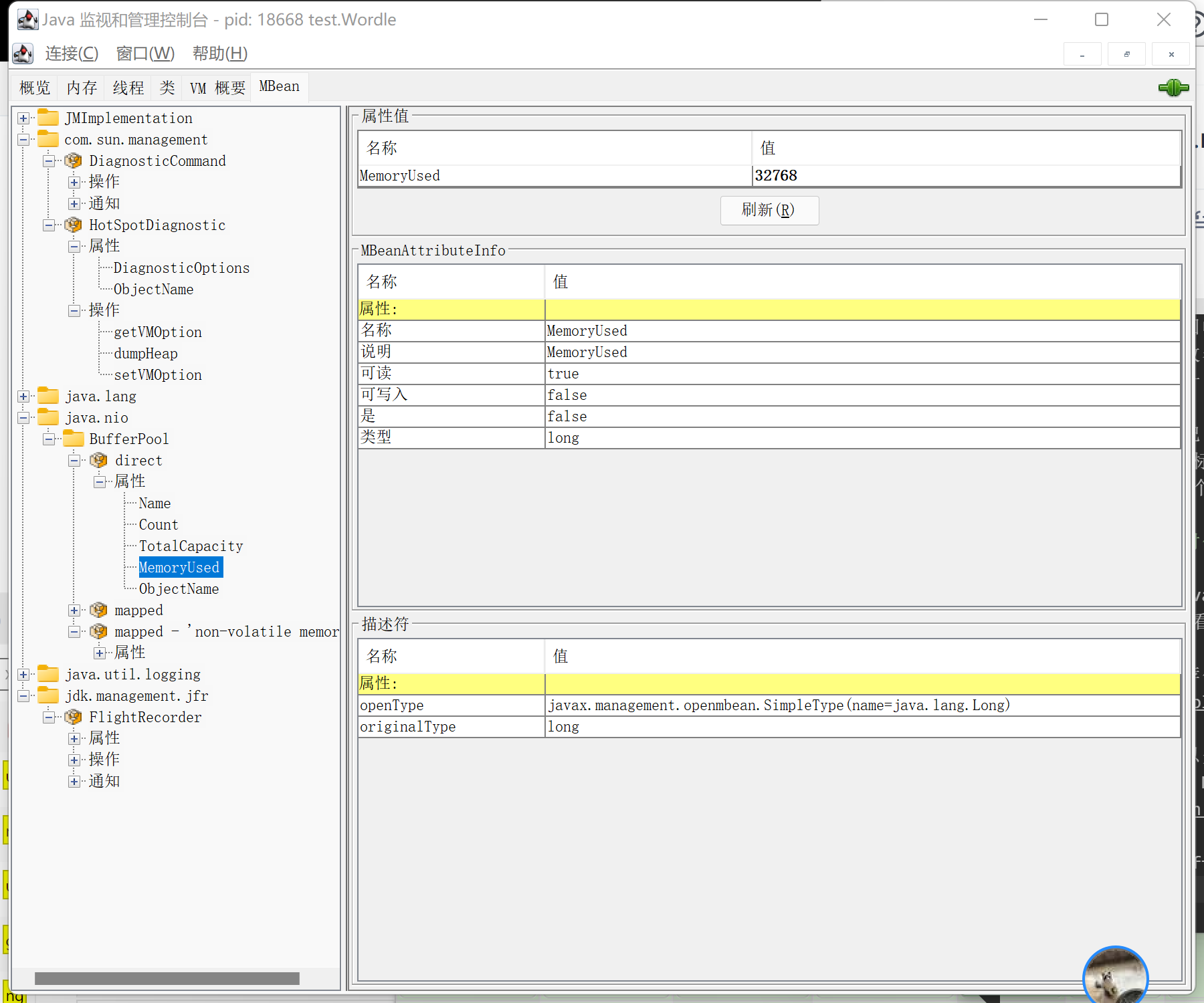Switch to the 线程 tab
This screenshot has width=1204, height=1003.
coord(128,88)
